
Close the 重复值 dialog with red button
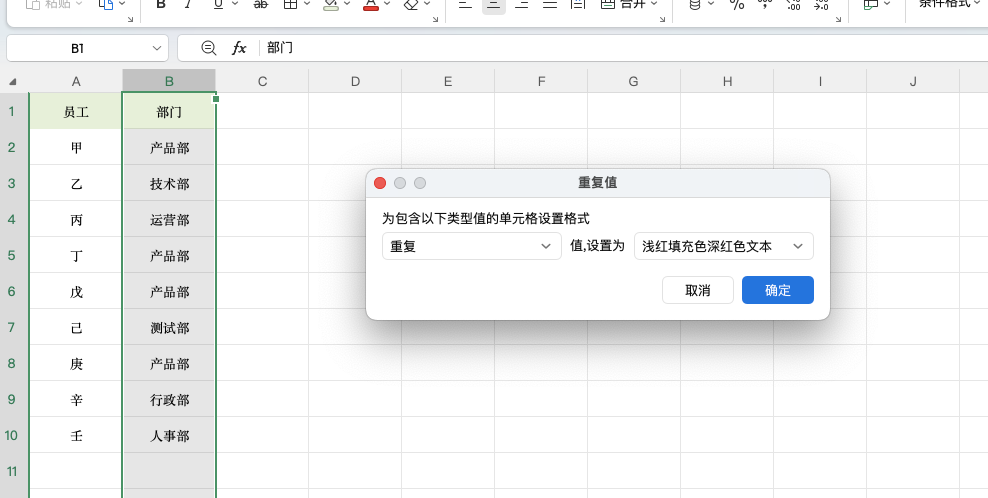tap(380, 183)
